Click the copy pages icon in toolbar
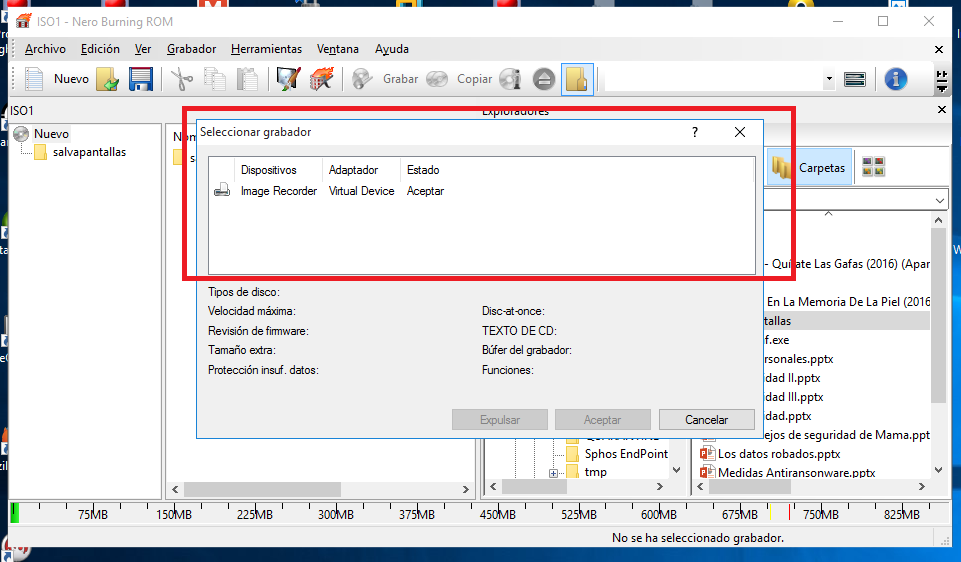This screenshot has width=961, height=562. [215, 79]
